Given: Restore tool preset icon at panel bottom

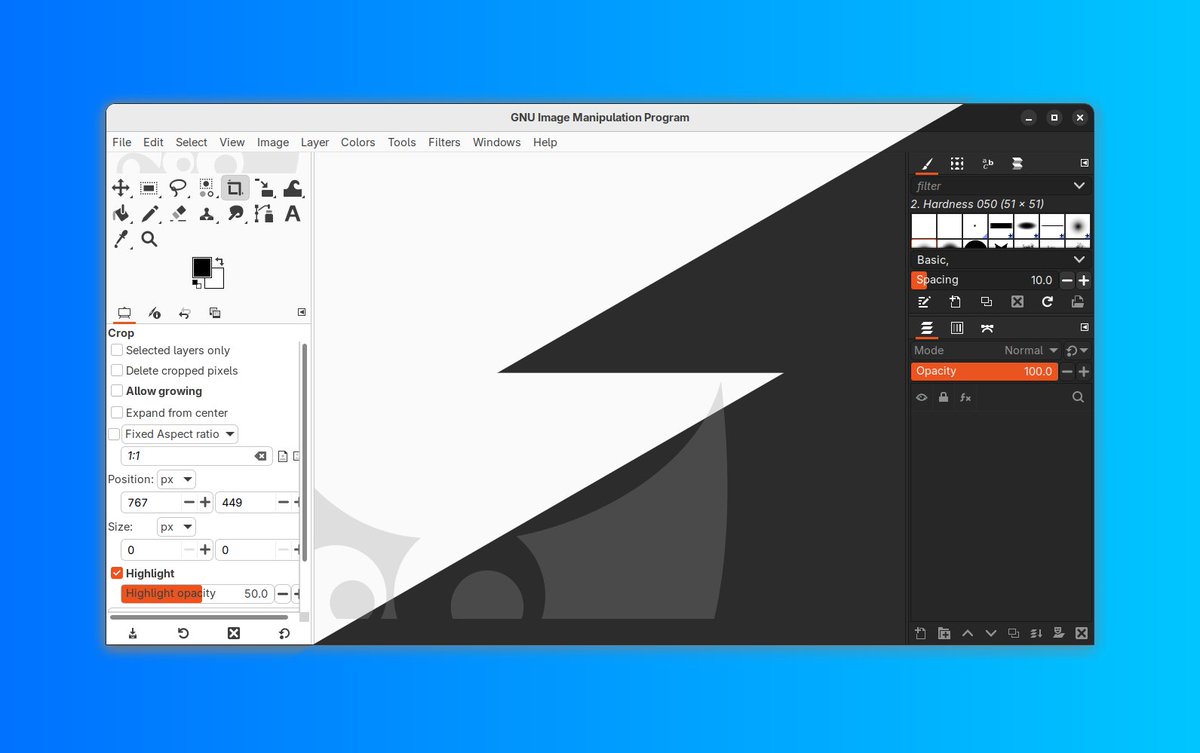Looking at the screenshot, I should [x=183, y=633].
